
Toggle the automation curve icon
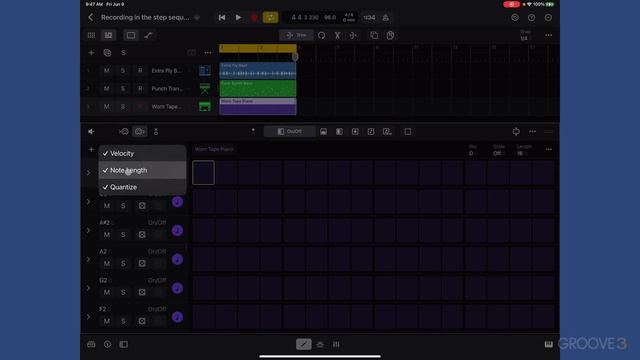point(148,36)
